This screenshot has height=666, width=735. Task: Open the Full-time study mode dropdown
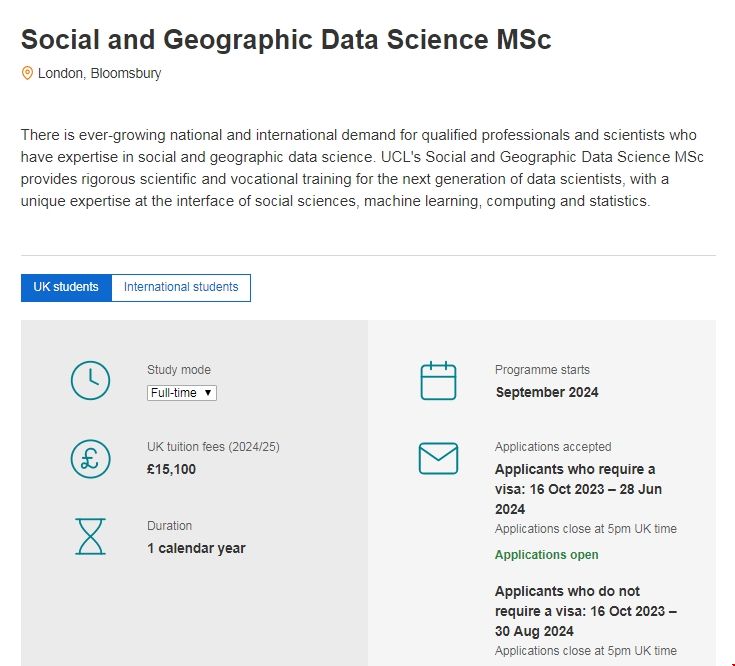181,393
